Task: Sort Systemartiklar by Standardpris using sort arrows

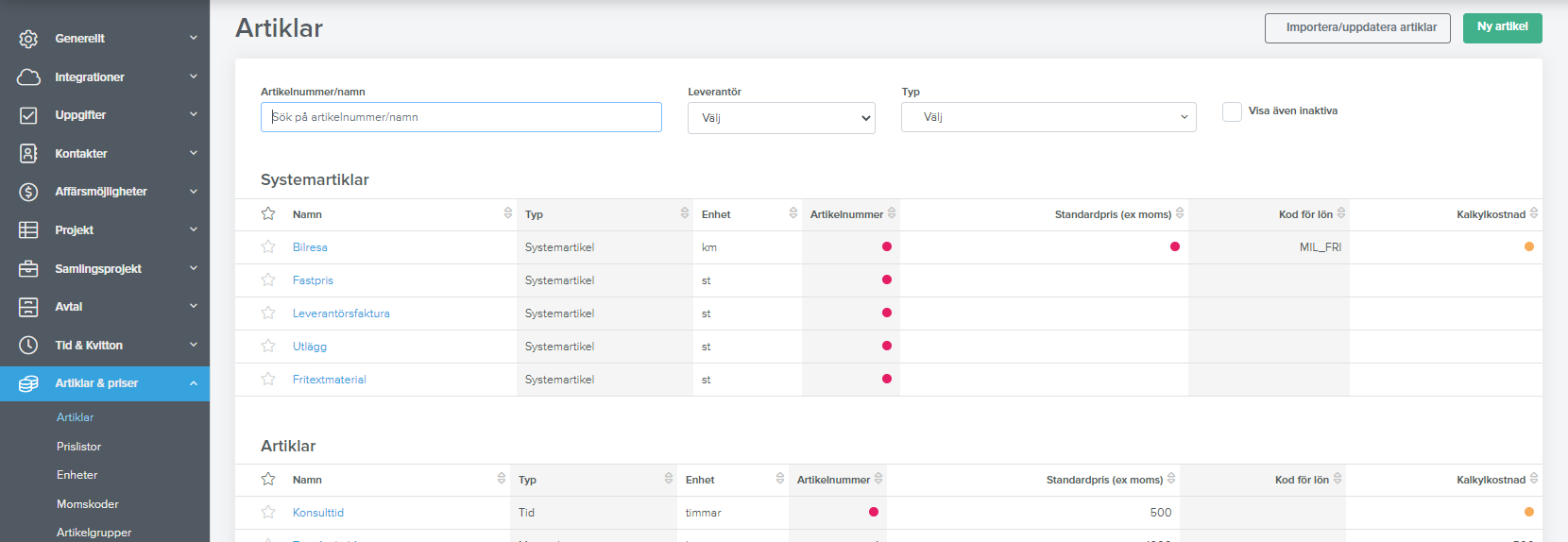Action: pyautogui.click(x=1180, y=213)
